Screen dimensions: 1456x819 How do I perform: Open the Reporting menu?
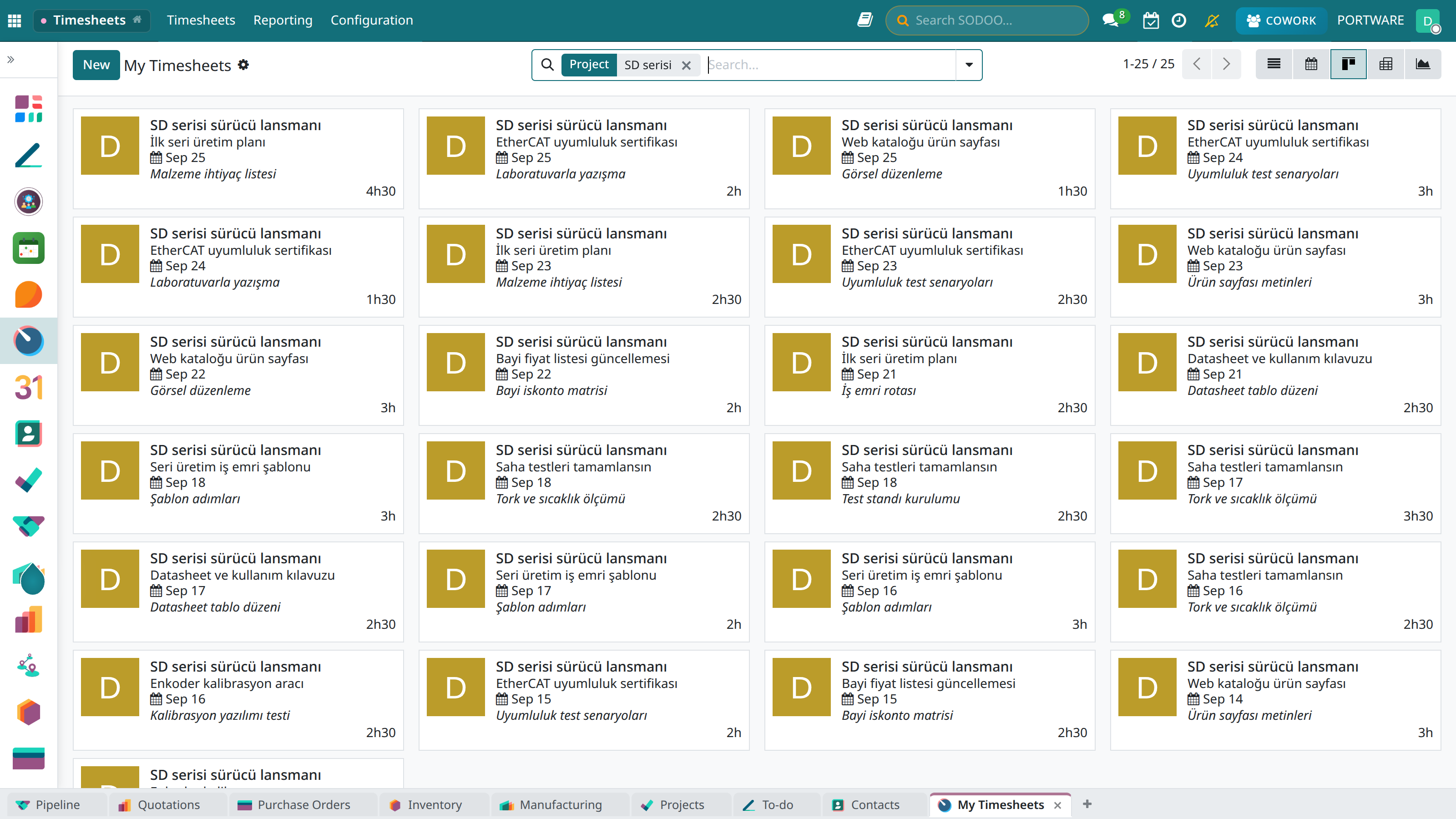pyautogui.click(x=283, y=20)
